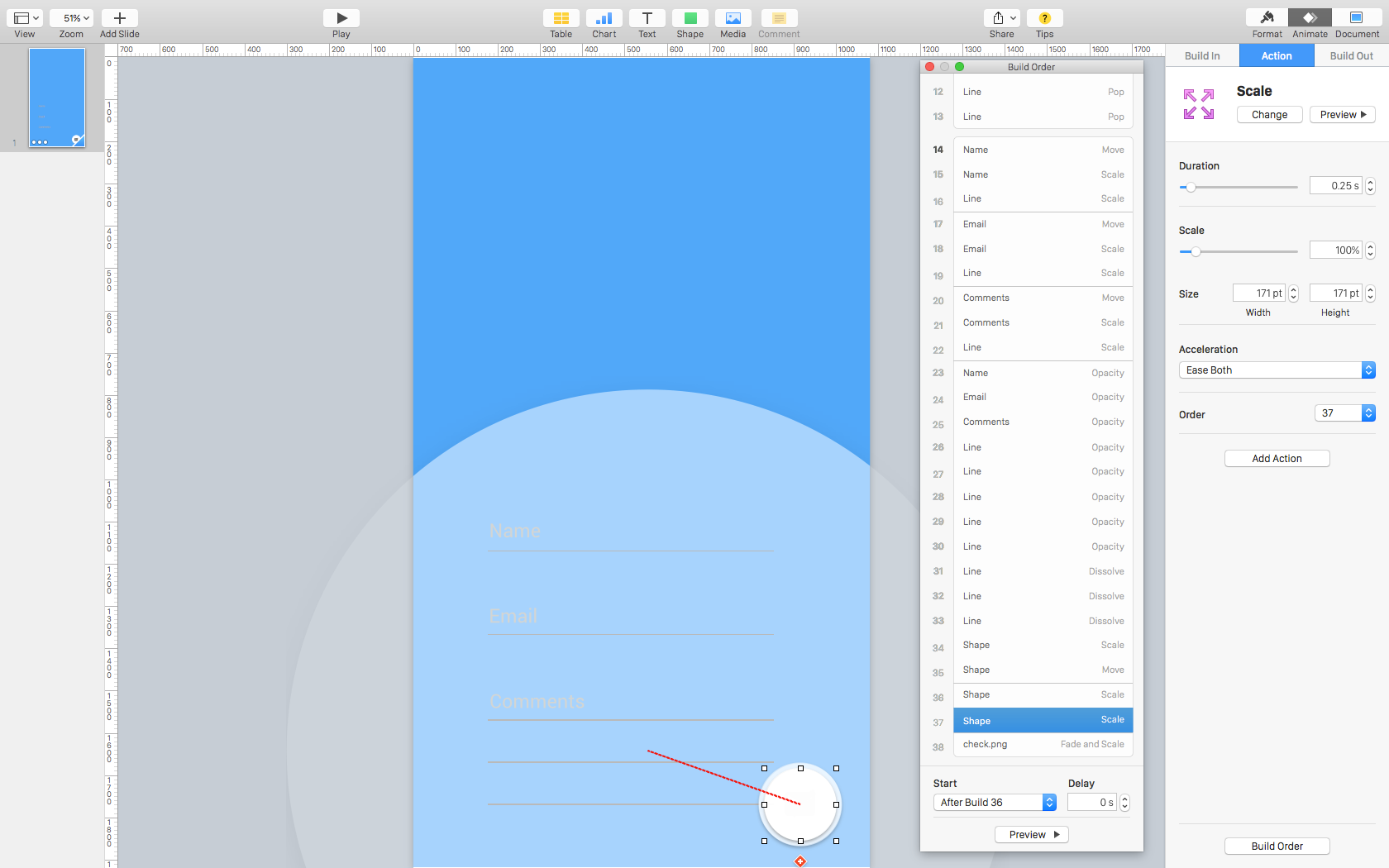
Task: Click the Height size field
Action: (x=1336, y=293)
